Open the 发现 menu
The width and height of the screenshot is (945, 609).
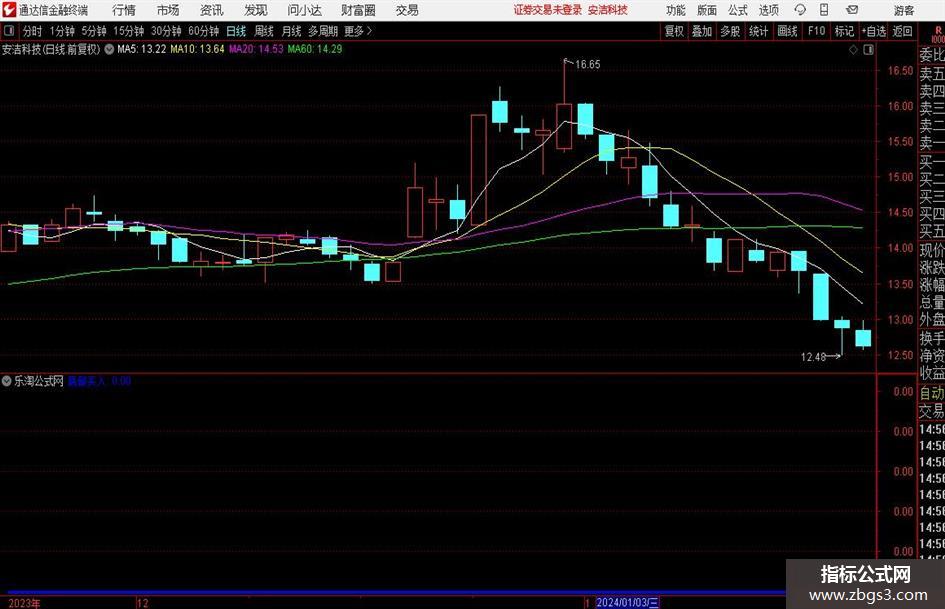[x=256, y=10]
